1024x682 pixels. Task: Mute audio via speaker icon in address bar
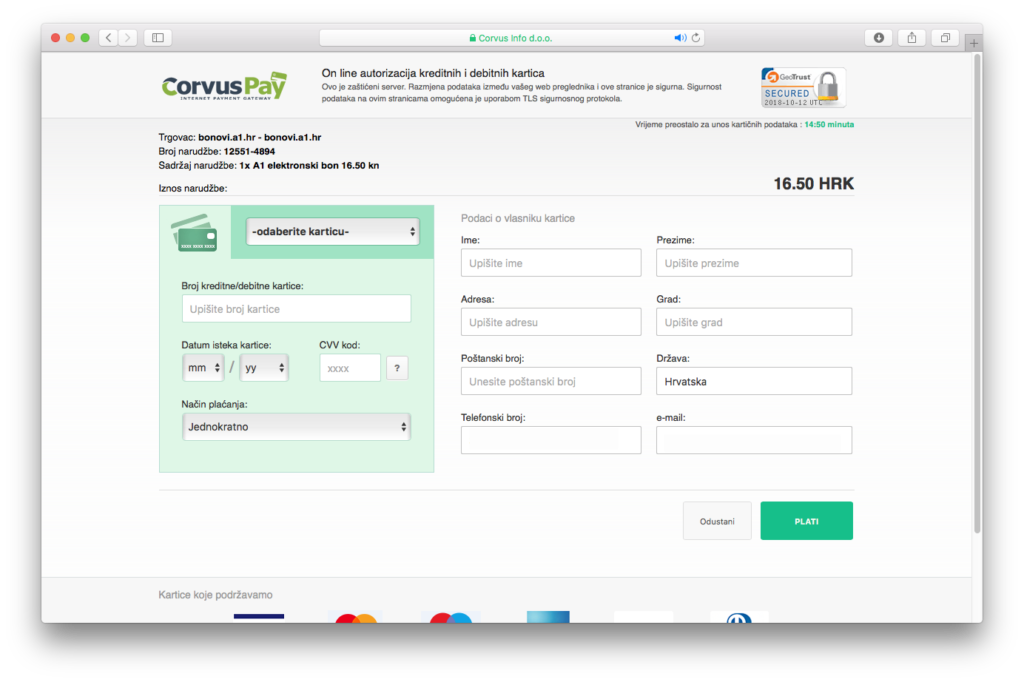[x=680, y=38]
